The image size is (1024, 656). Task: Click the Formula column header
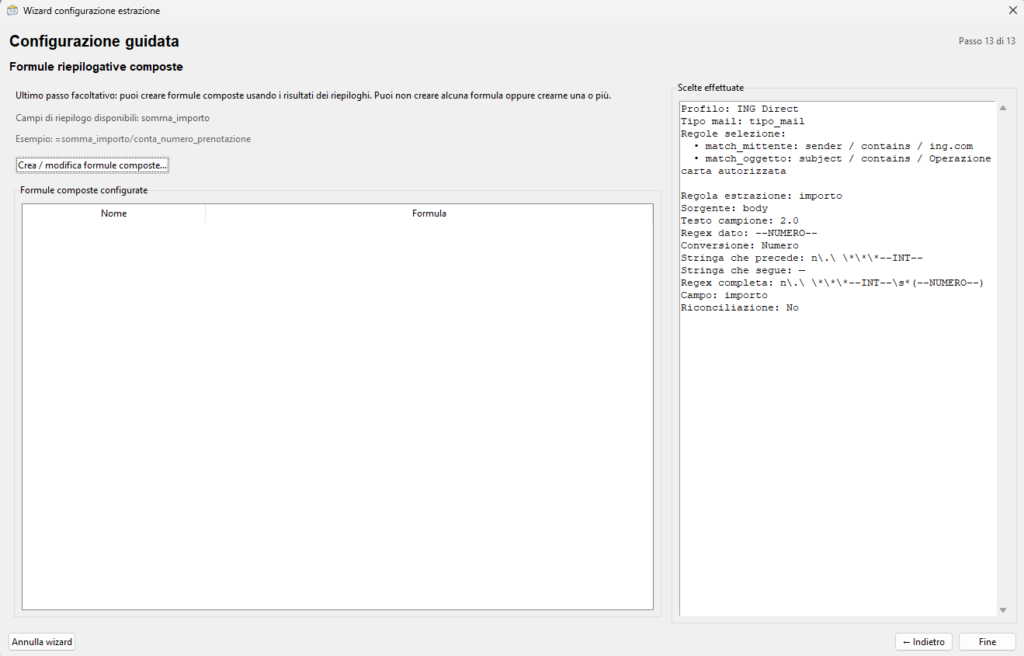coord(429,214)
